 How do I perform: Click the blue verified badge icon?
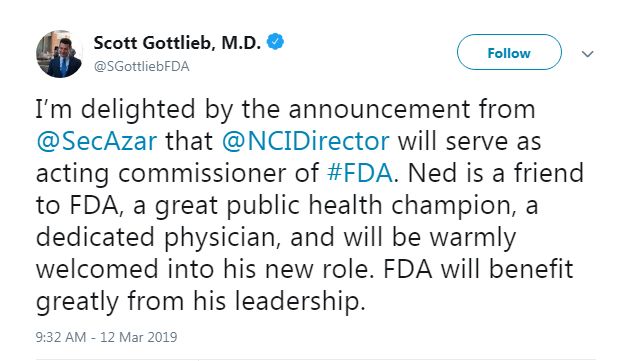pos(276,42)
